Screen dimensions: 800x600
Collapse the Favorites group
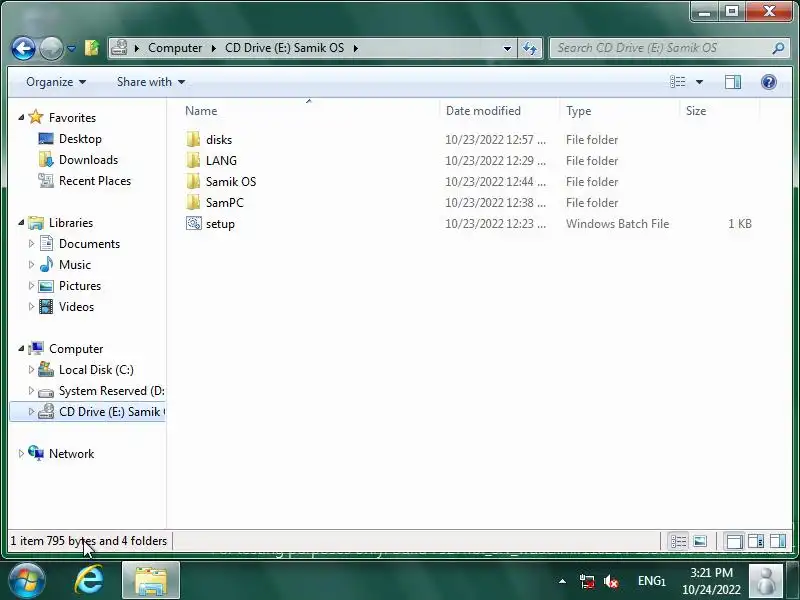[x=21, y=117]
